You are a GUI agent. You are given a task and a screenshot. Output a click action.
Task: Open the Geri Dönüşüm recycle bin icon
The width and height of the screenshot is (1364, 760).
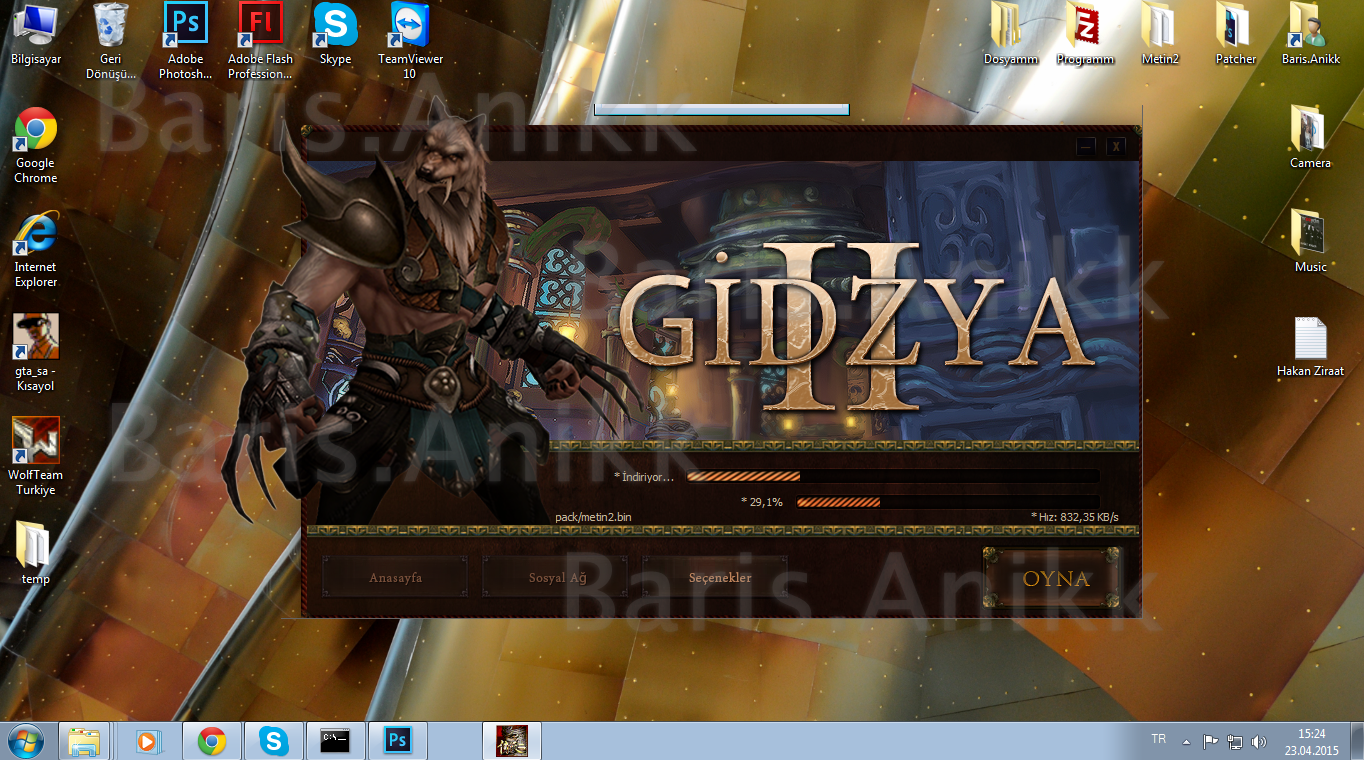point(110,41)
